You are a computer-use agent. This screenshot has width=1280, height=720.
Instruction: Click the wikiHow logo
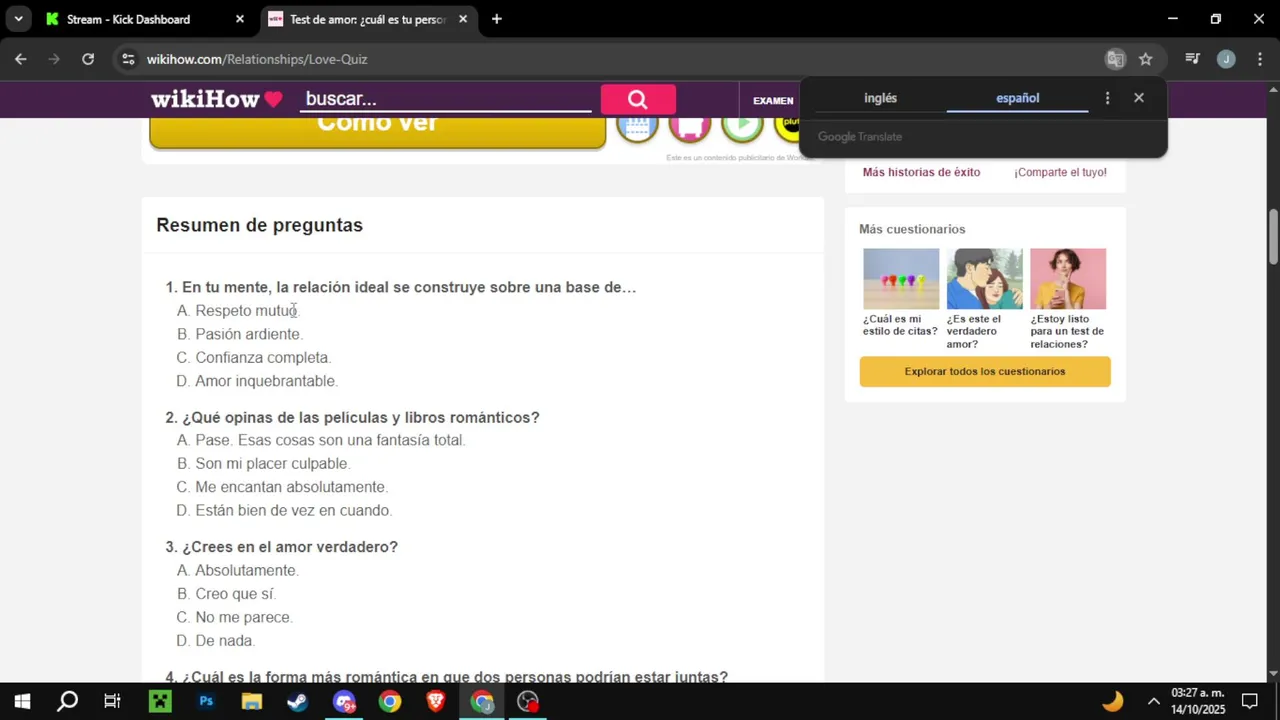(x=216, y=99)
